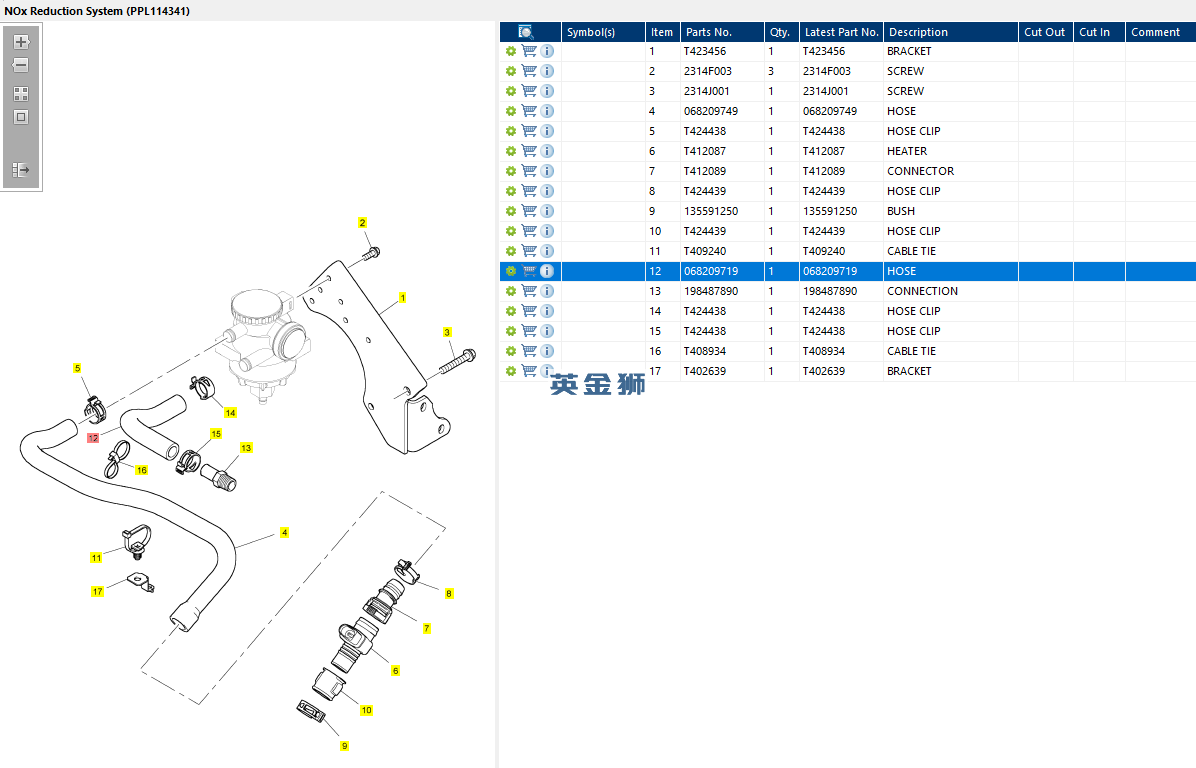Show info for item 1 T423456
Viewport: 1196px width, 768px height.
pos(547,51)
